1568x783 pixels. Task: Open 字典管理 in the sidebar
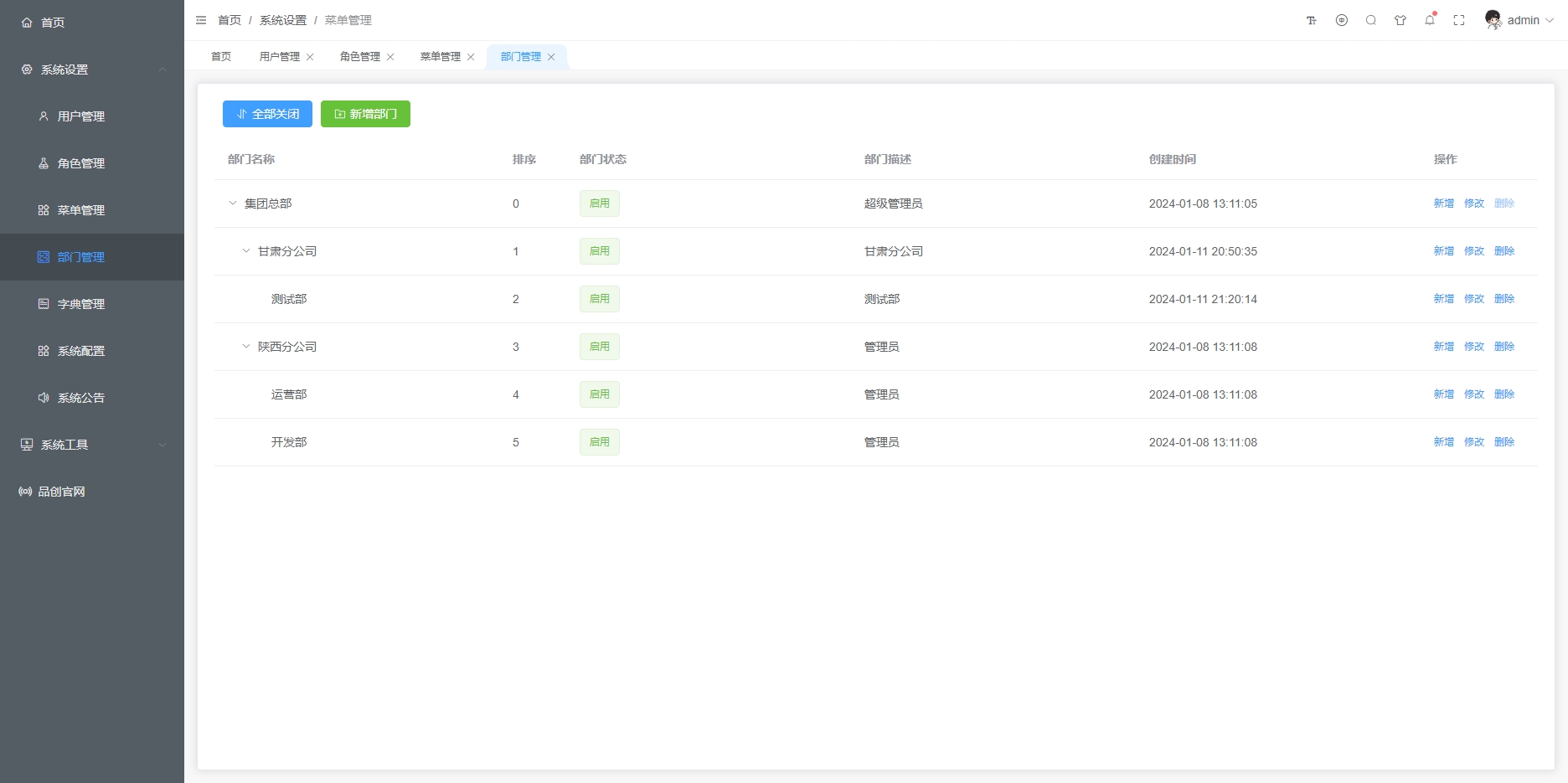click(81, 304)
